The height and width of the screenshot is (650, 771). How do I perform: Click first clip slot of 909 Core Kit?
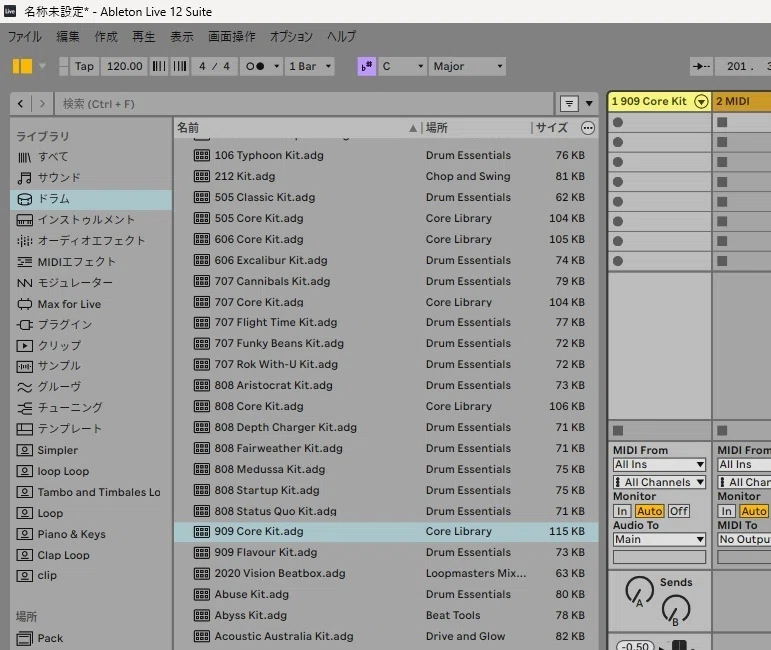(660, 122)
